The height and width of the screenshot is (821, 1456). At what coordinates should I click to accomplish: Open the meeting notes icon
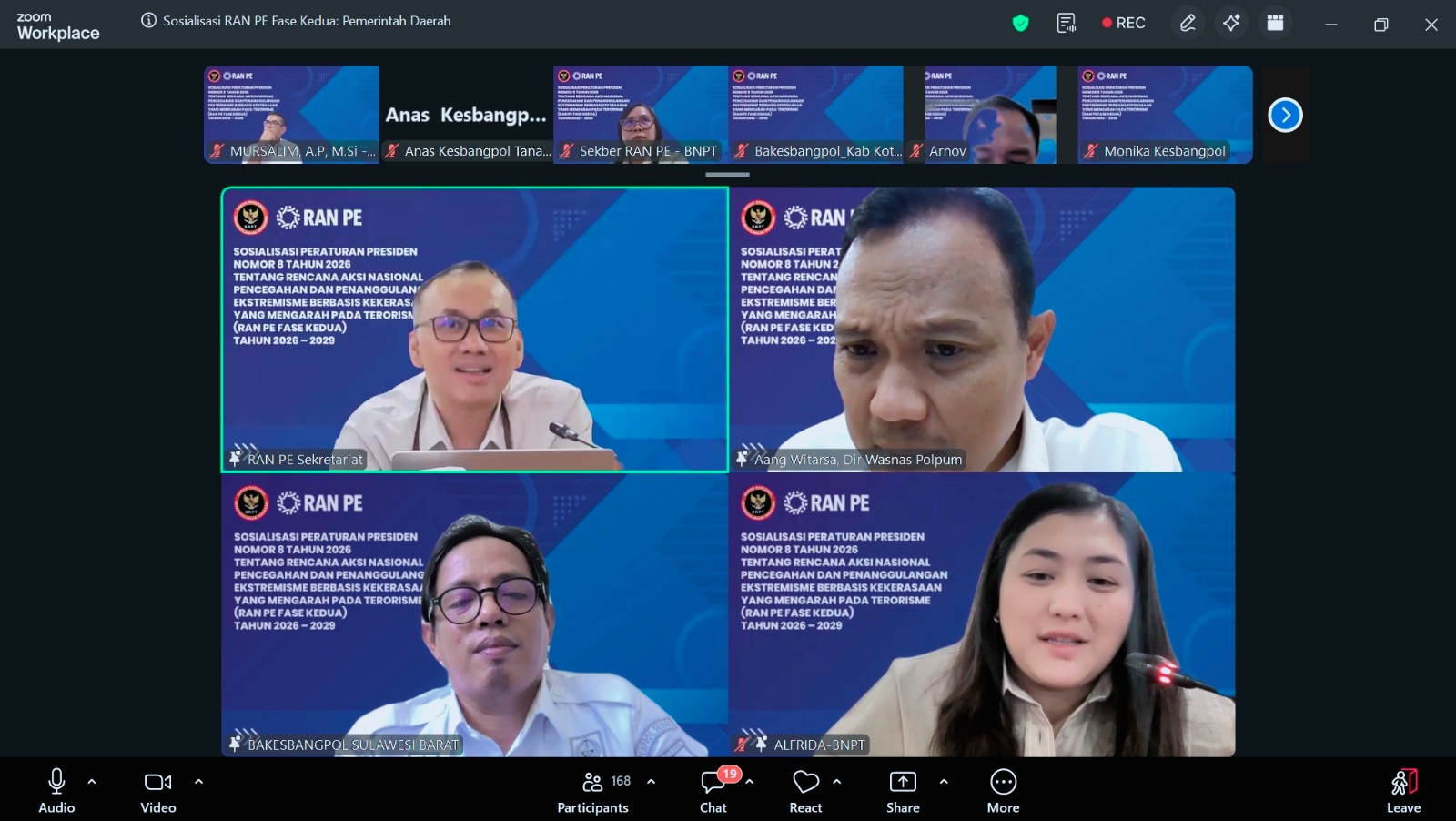click(1066, 23)
